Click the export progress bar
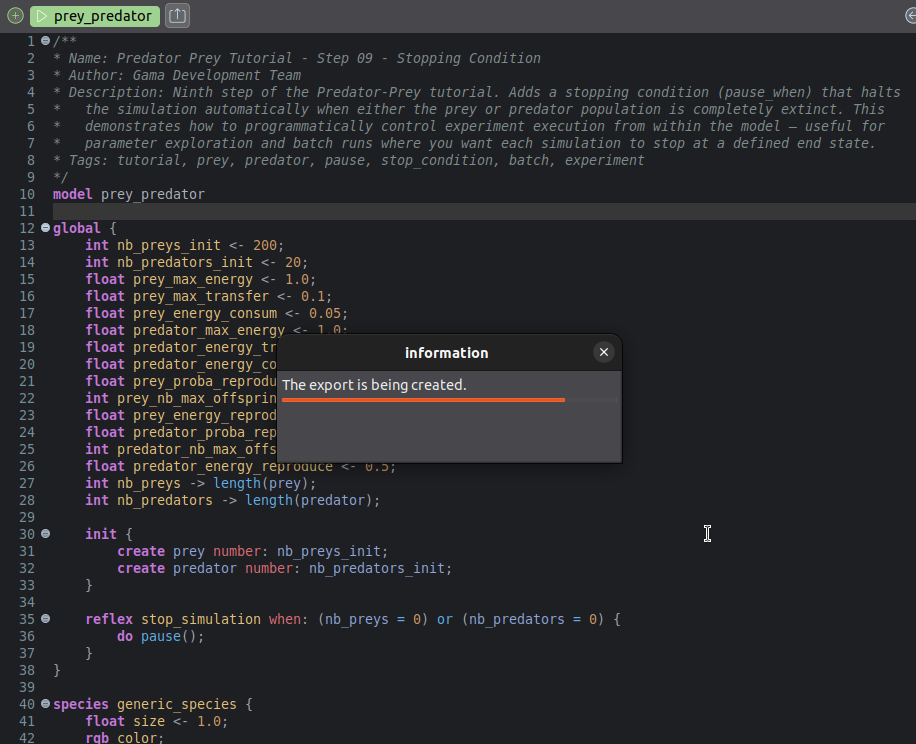Image resolution: width=916 pixels, height=744 pixels. [x=449, y=400]
